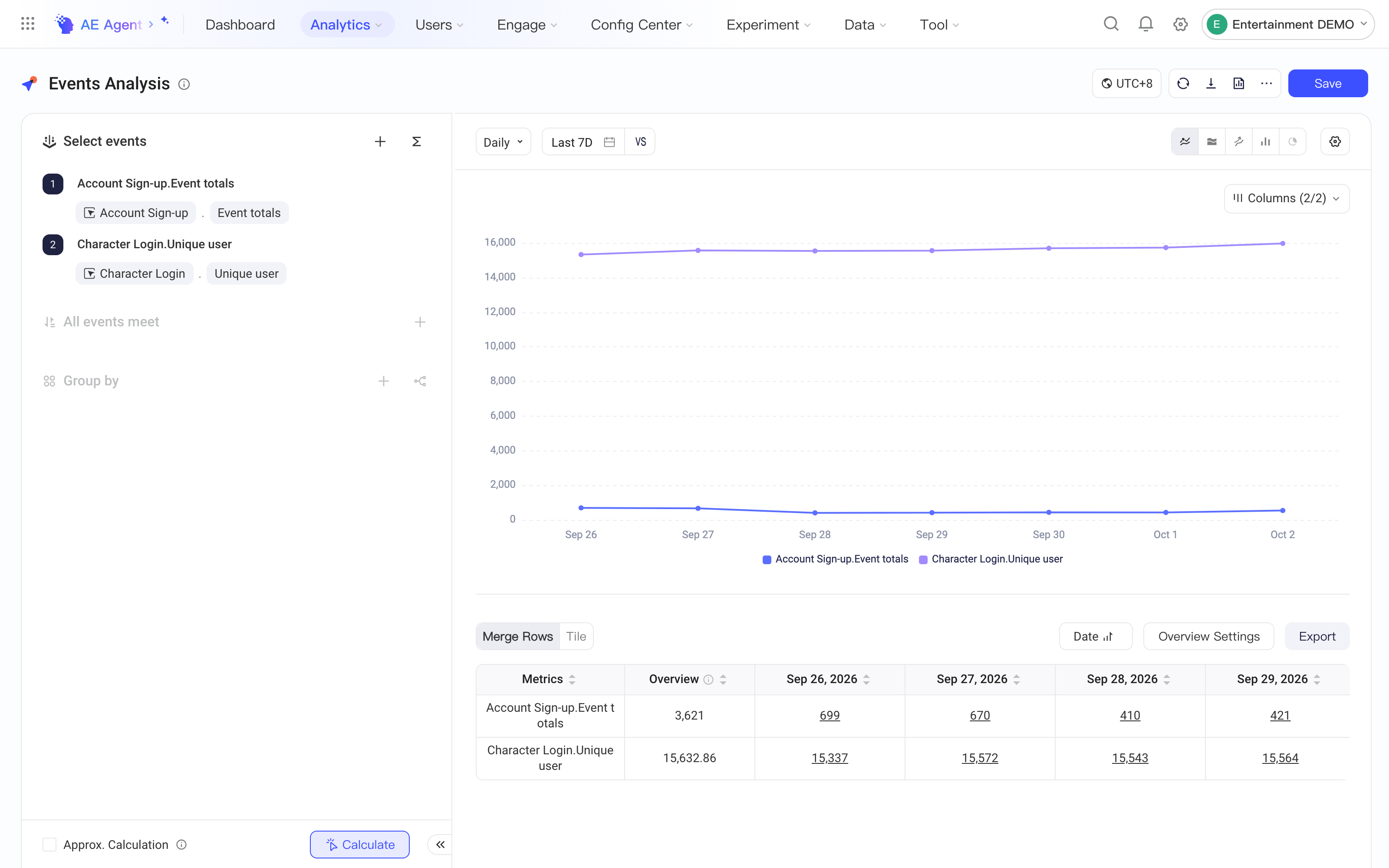Image resolution: width=1389 pixels, height=868 pixels.
Task: Open Overview Settings
Action: (x=1209, y=637)
